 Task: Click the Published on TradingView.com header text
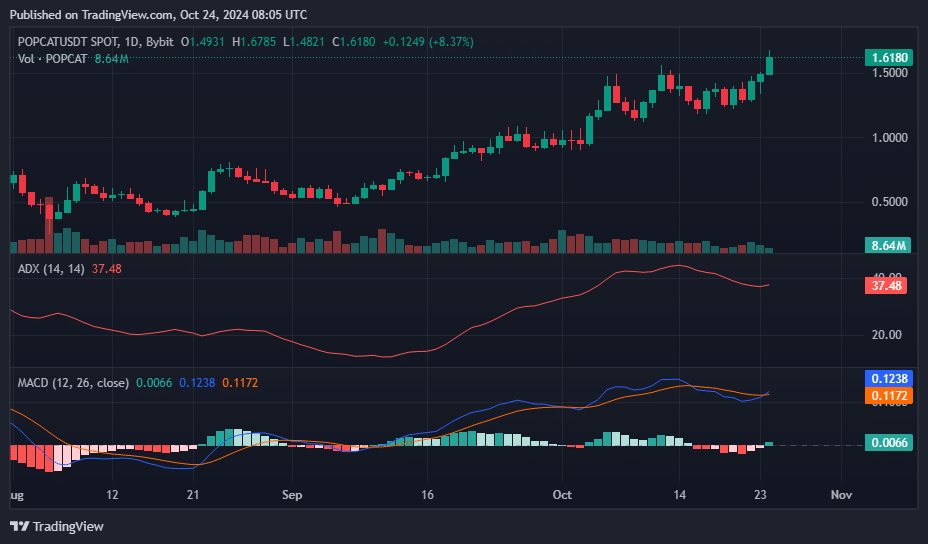coord(158,15)
